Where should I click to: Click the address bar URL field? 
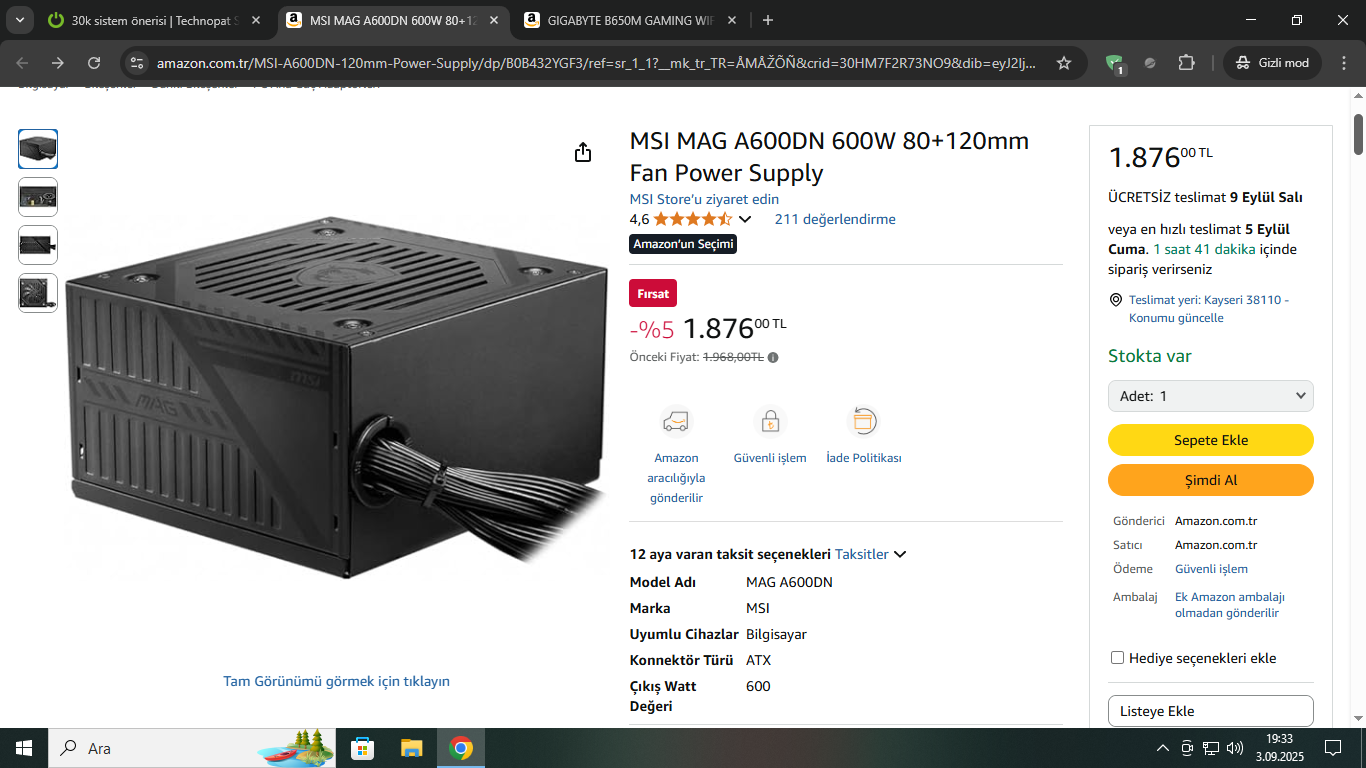point(595,63)
